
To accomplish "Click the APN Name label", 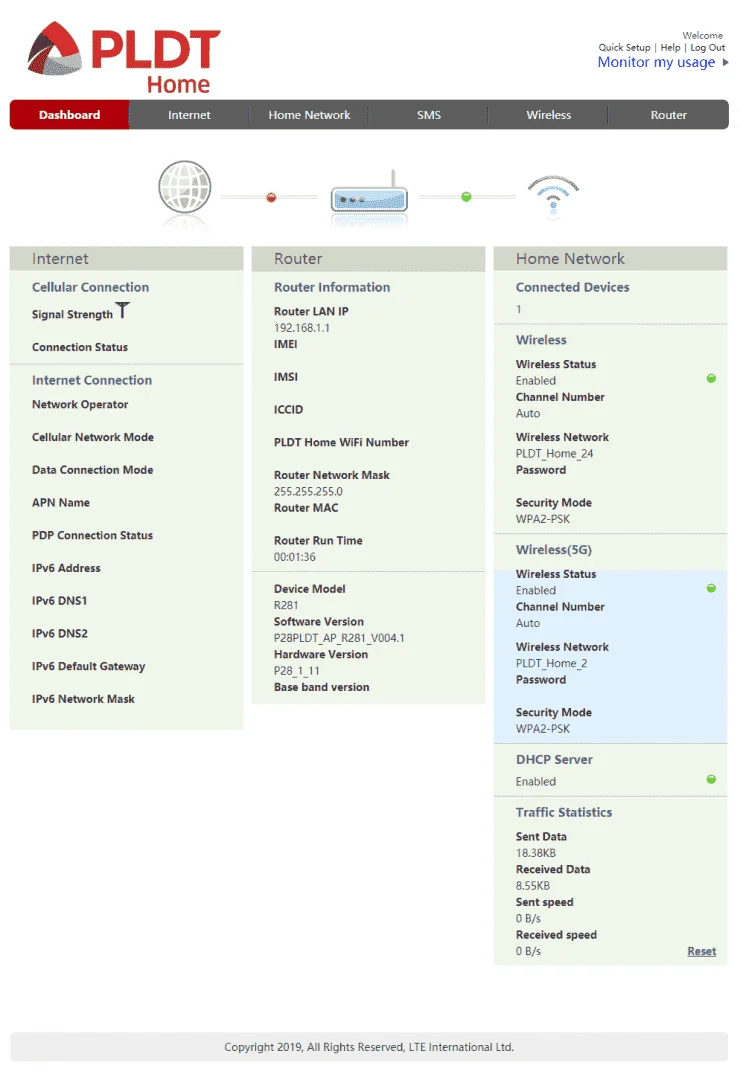I will 61,503.
